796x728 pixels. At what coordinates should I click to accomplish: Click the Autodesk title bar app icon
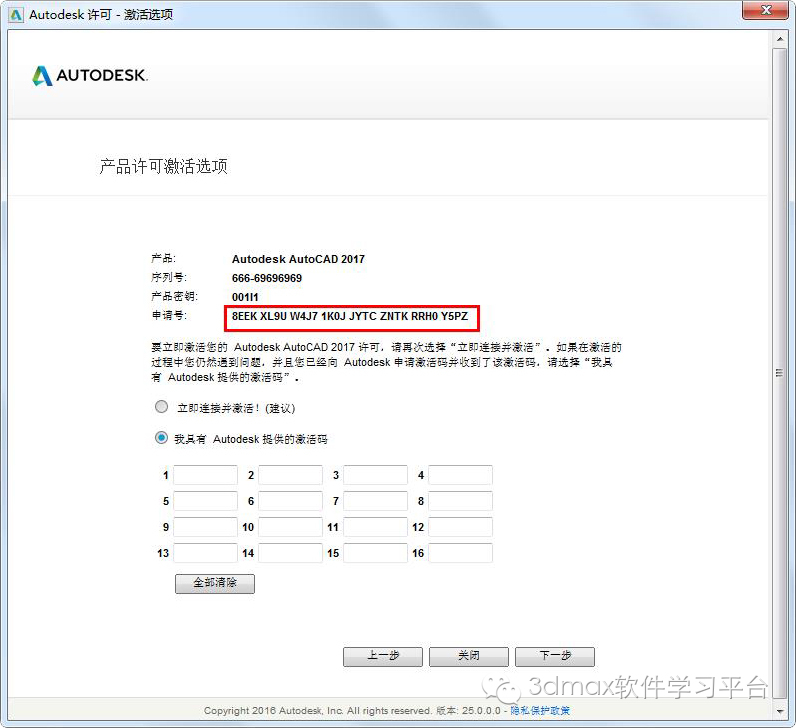16,15
